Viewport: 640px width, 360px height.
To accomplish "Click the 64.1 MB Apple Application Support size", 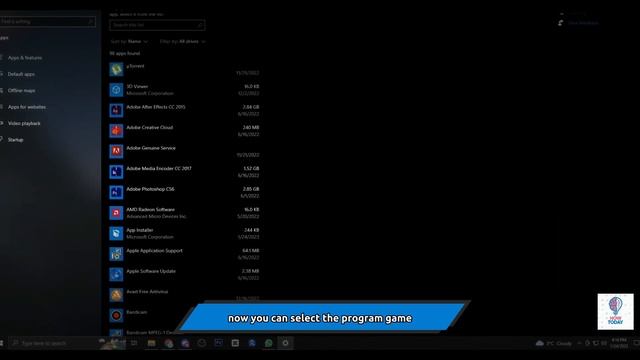I will coord(251,251).
